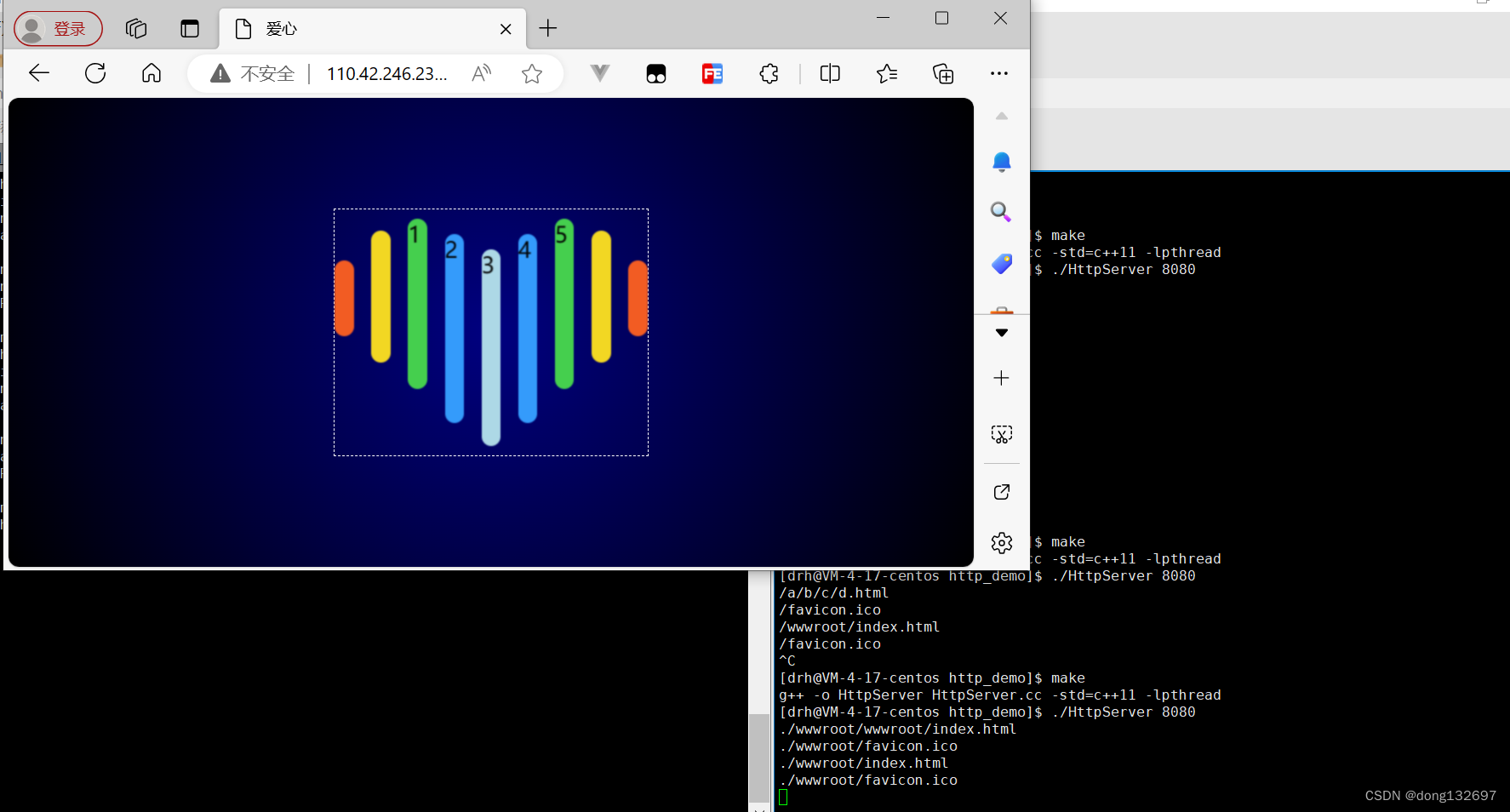This screenshot has width=1510, height=812.
Task: Click the left orange heart bar
Action: (345, 298)
